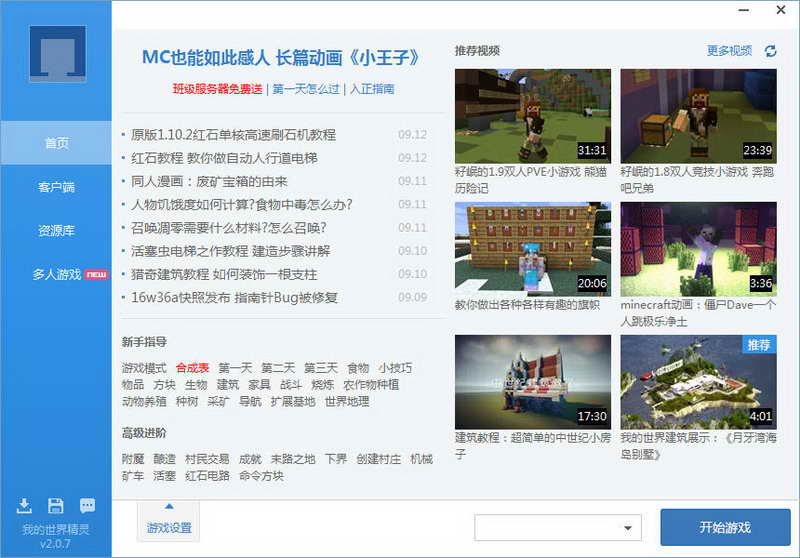The height and width of the screenshot is (558, 800).
Task: Open the 第一天怎么过 link
Action: click(x=306, y=89)
